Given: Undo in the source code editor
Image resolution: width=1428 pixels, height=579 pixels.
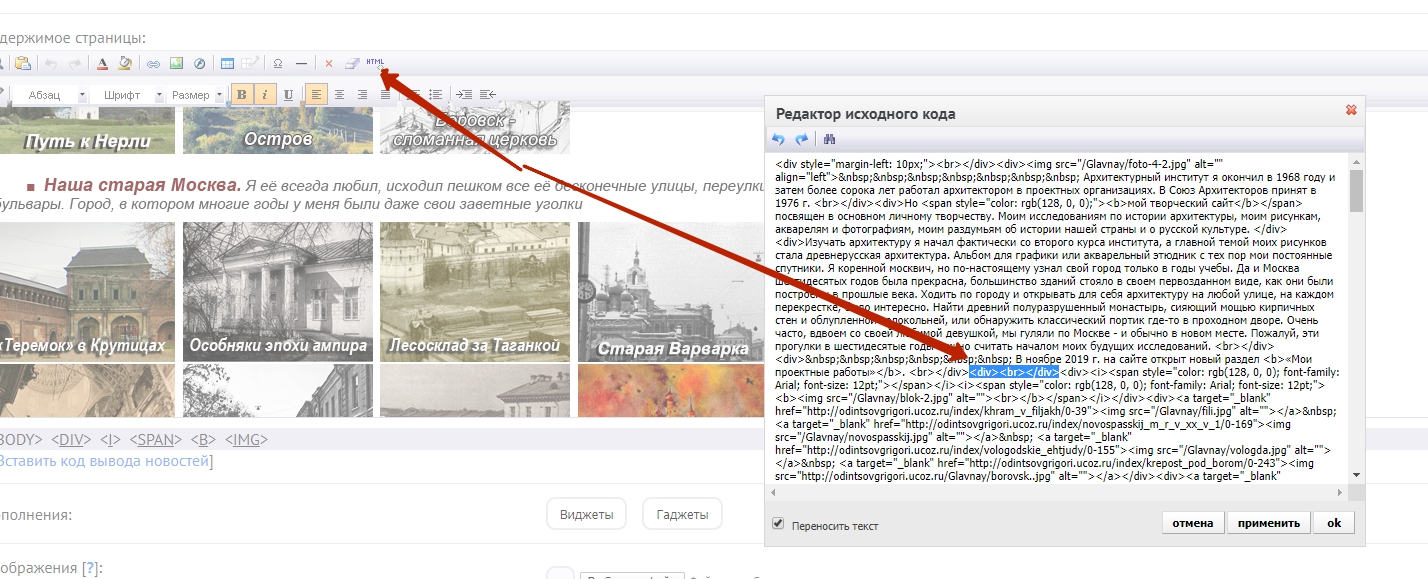Looking at the screenshot, I should coord(779,139).
